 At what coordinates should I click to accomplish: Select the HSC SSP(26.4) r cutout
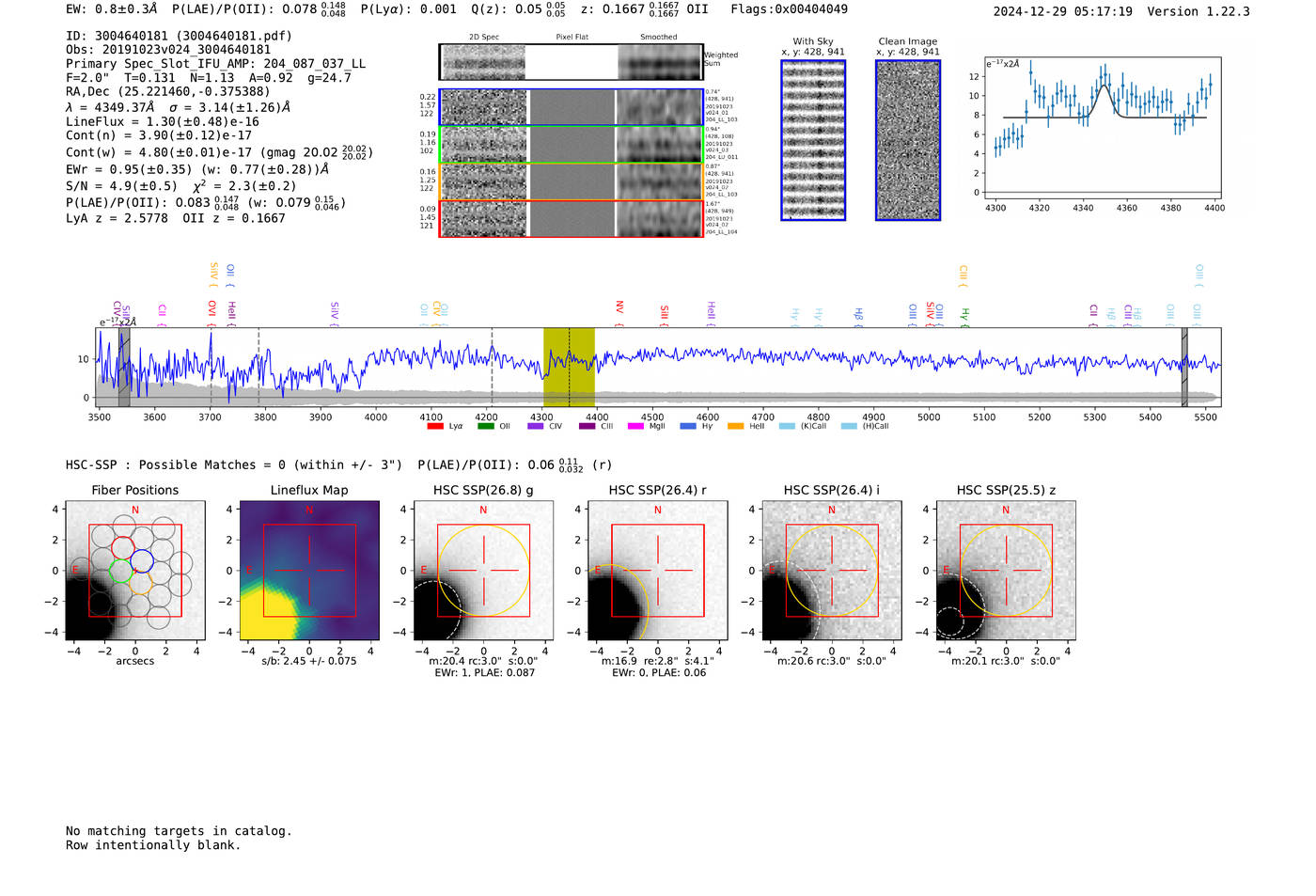tap(658, 571)
